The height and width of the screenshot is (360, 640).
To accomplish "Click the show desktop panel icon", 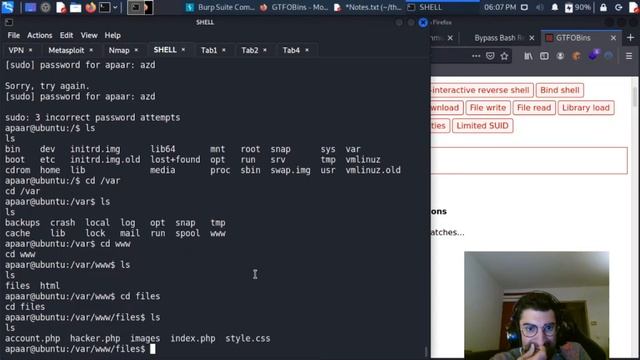I will 30,7.
